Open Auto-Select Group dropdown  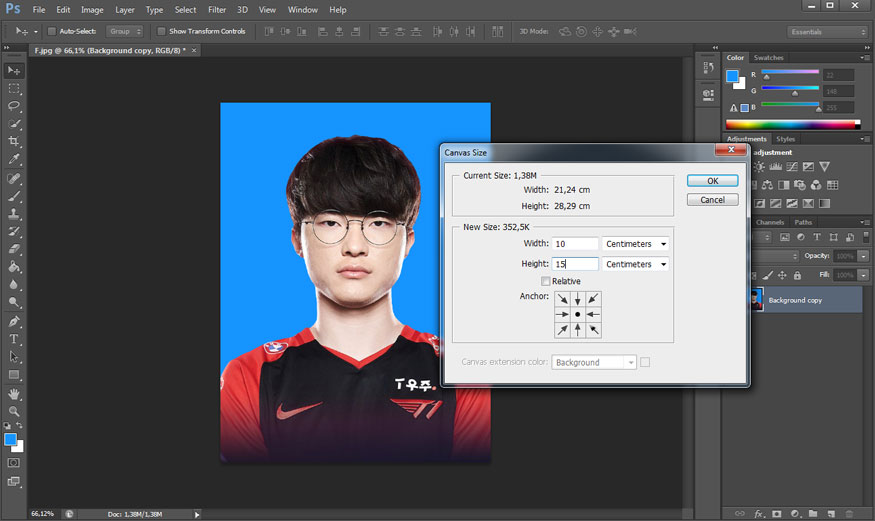124,31
